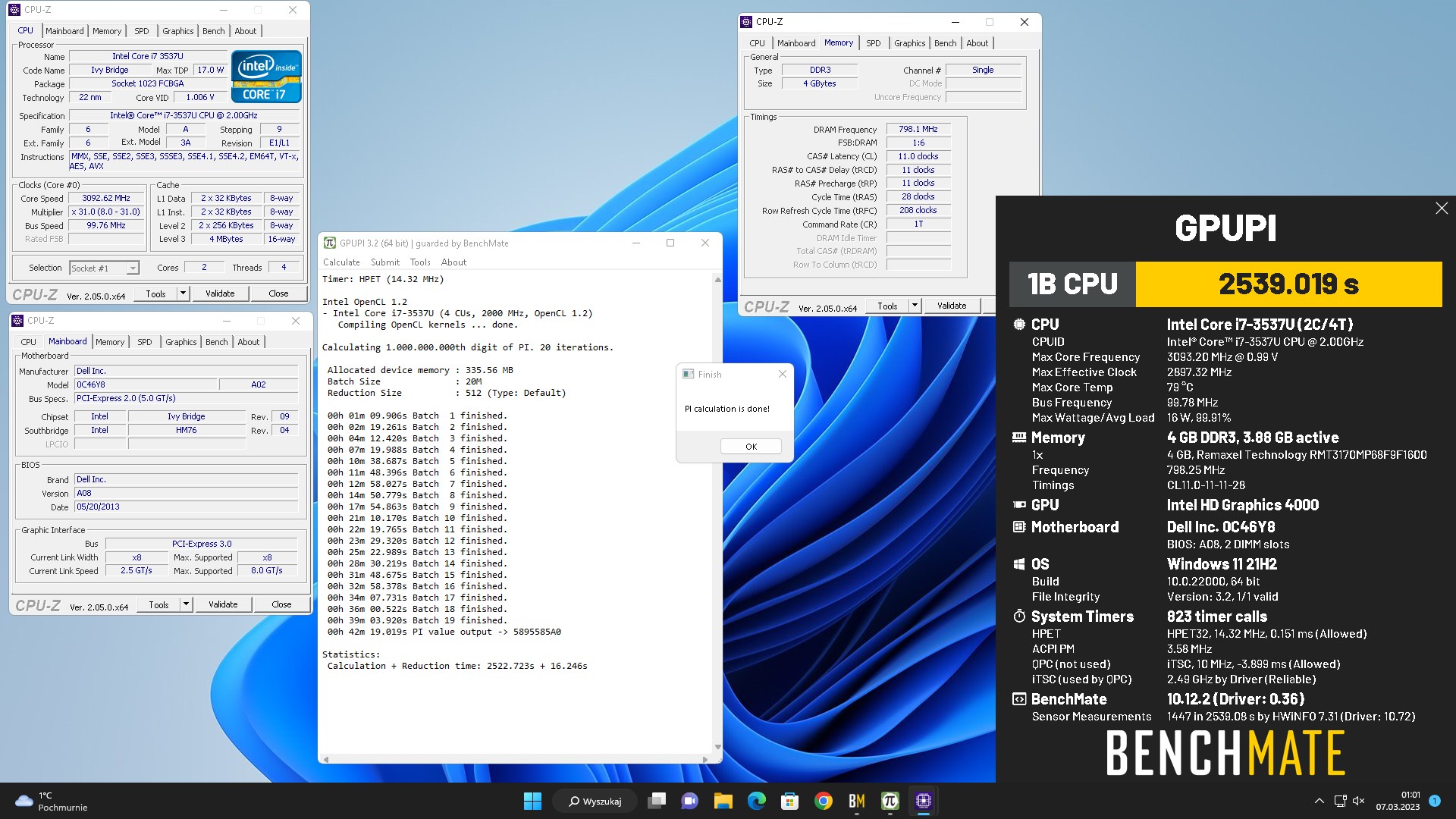The image size is (1456, 819).
Task: Click the 2539.019 s score
Action: (1288, 284)
